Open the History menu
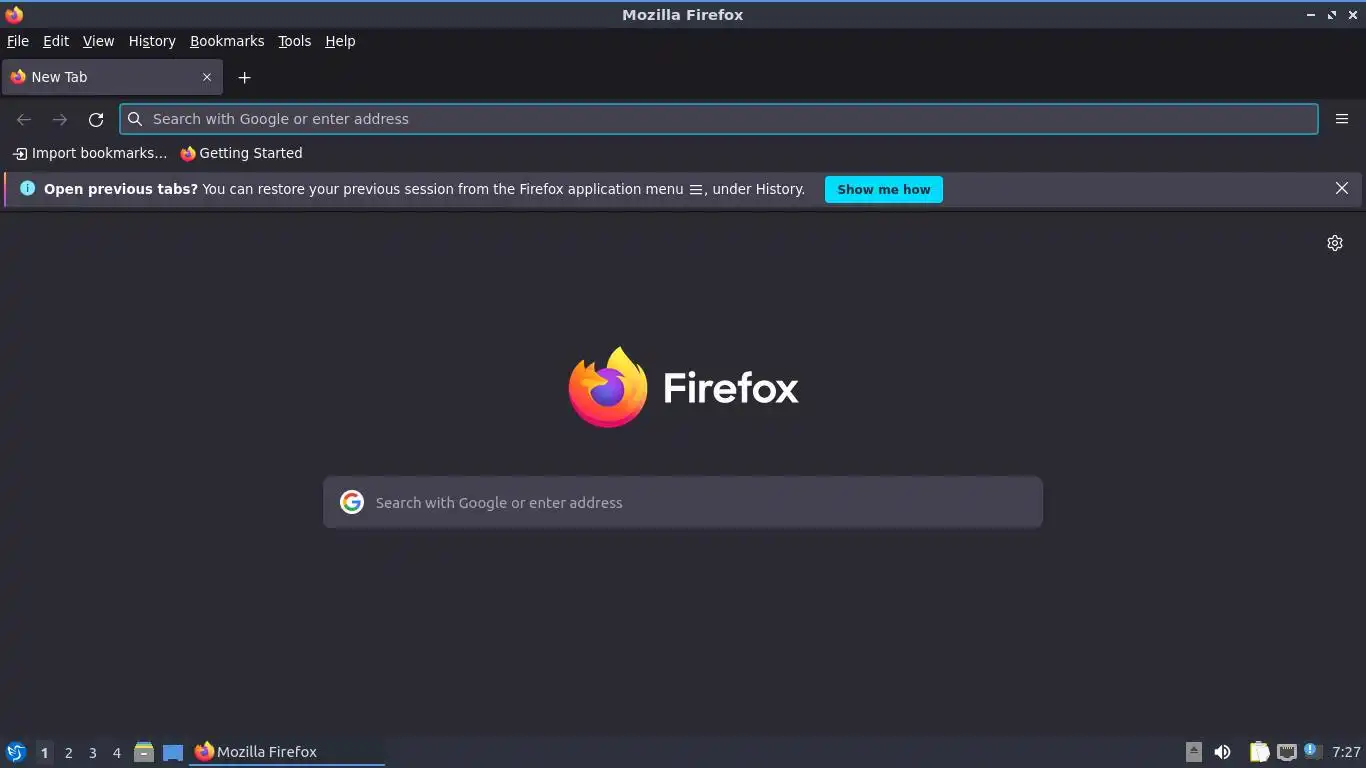The width and height of the screenshot is (1366, 768). point(152,41)
